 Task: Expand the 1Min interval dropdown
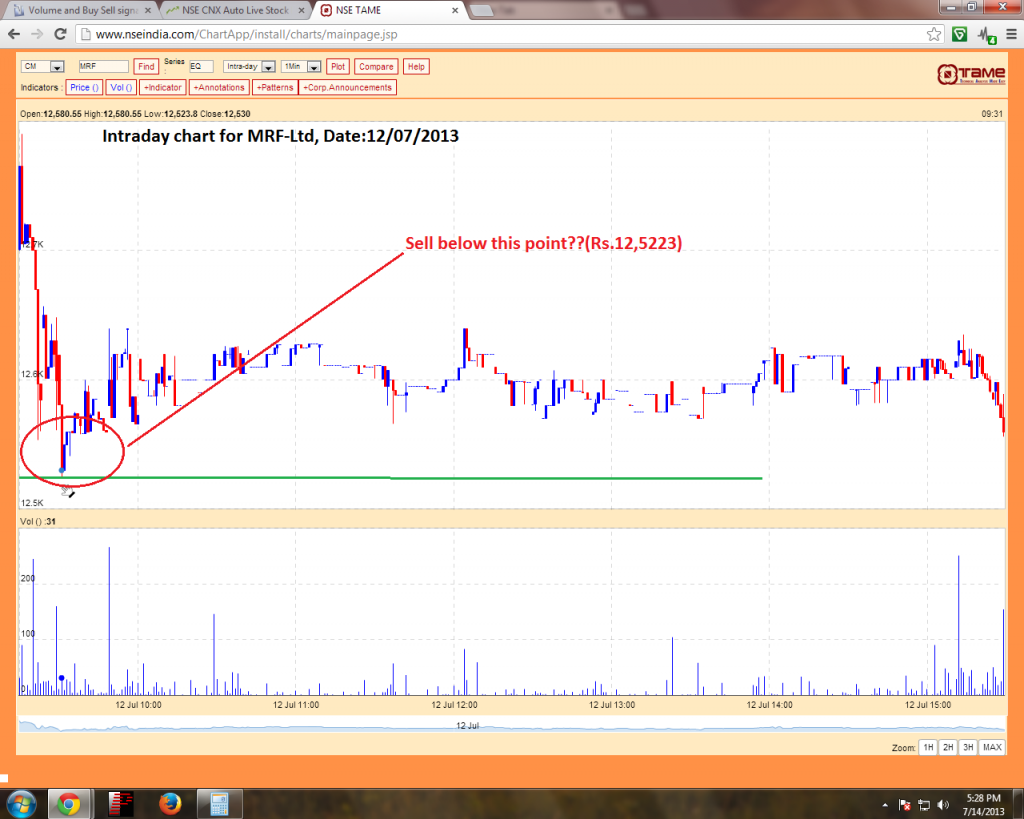coord(314,67)
